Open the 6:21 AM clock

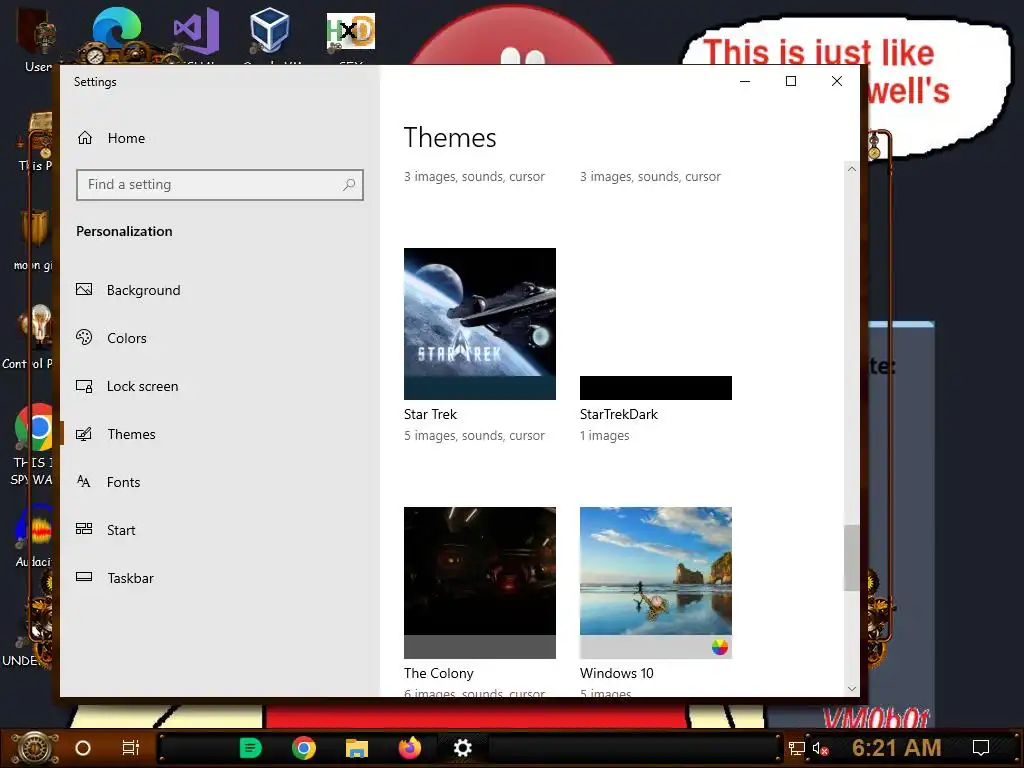pyautogui.click(x=897, y=748)
